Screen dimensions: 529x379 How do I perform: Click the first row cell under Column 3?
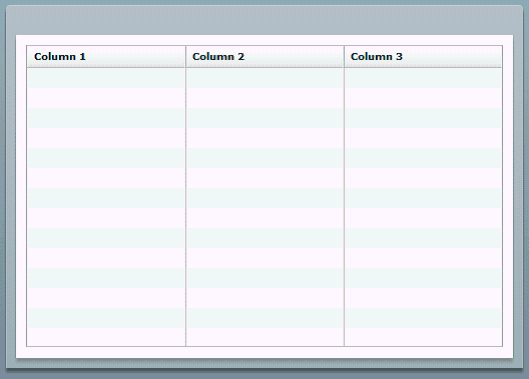[423, 78]
